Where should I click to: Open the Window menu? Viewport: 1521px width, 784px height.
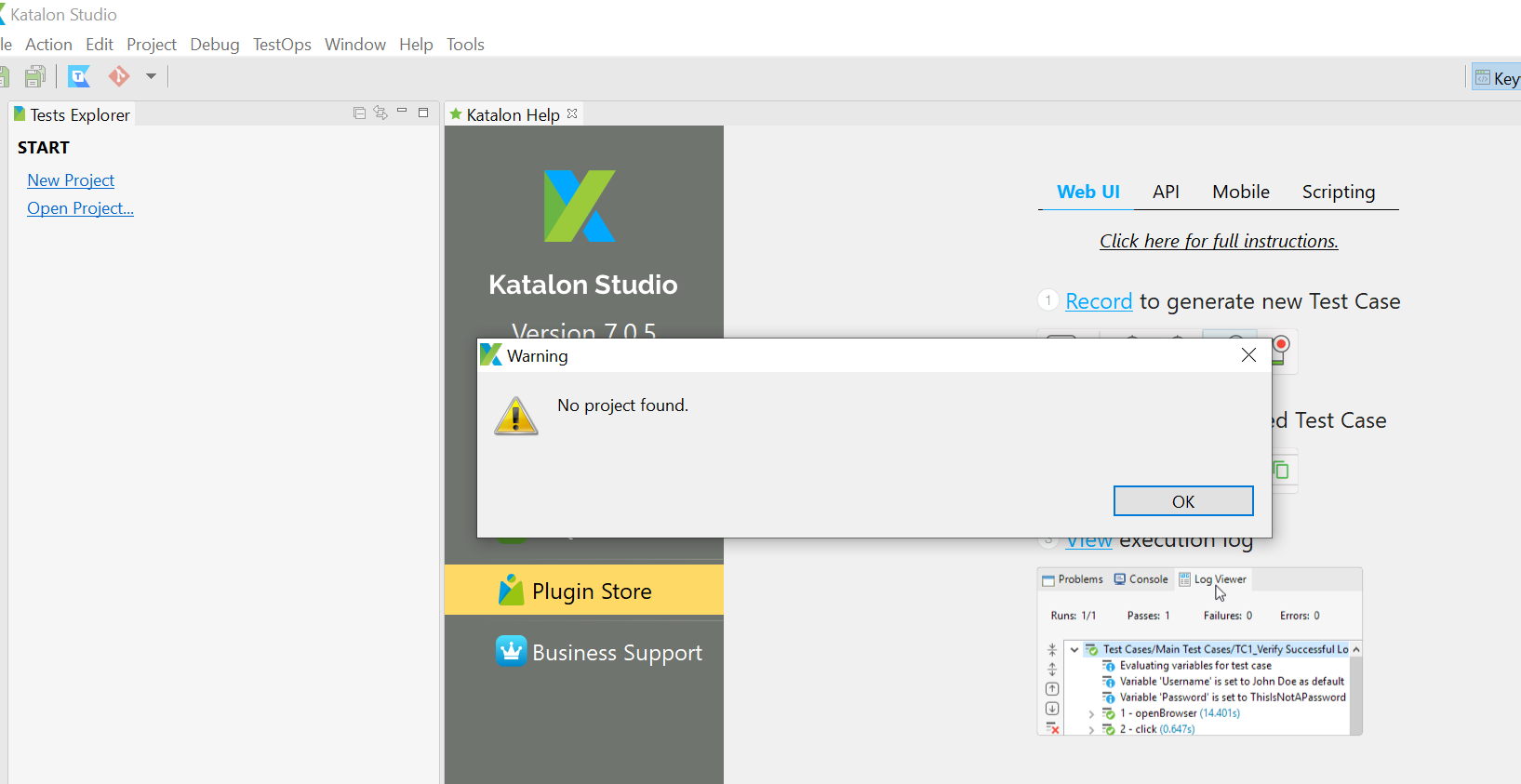tap(355, 45)
